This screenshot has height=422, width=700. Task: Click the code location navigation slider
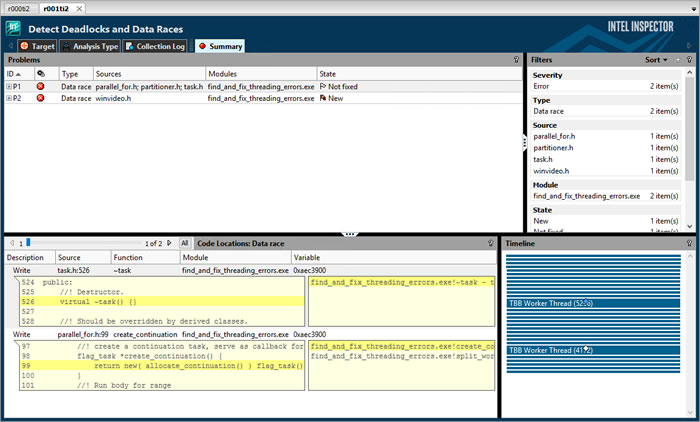[28, 243]
